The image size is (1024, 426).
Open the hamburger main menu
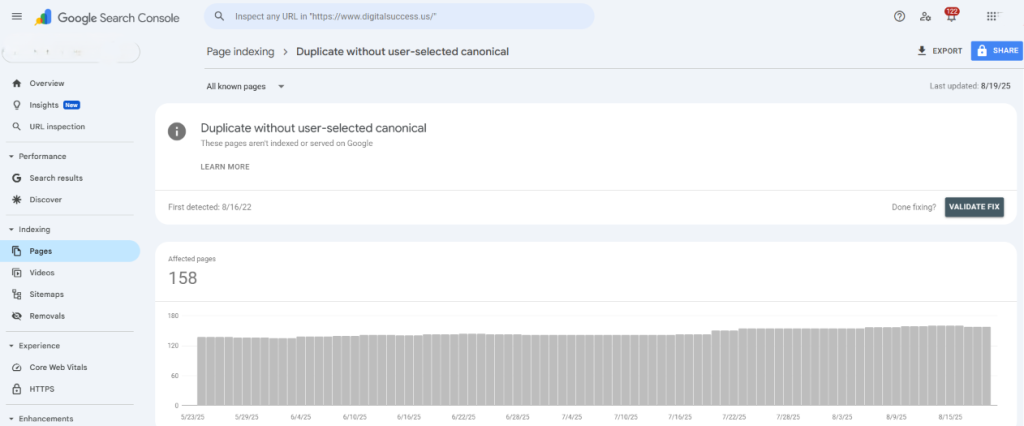click(17, 17)
